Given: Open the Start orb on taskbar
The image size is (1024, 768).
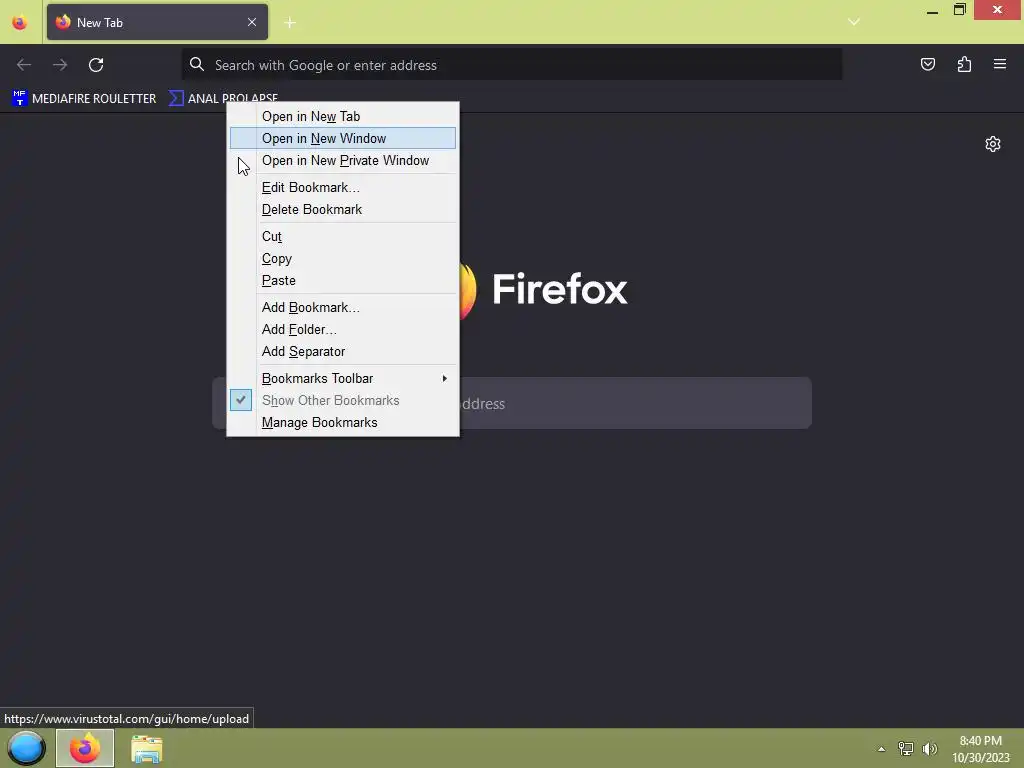Looking at the screenshot, I should 26,748.
